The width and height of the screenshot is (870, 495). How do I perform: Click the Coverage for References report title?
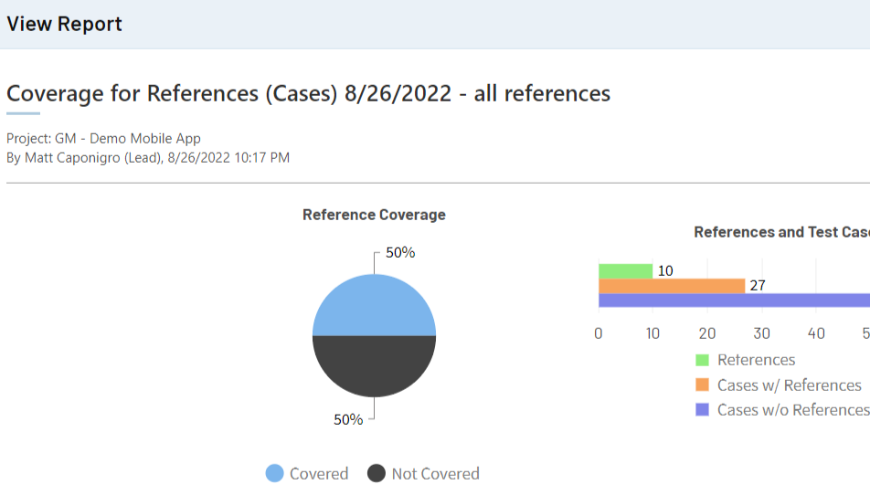[308, 94]
